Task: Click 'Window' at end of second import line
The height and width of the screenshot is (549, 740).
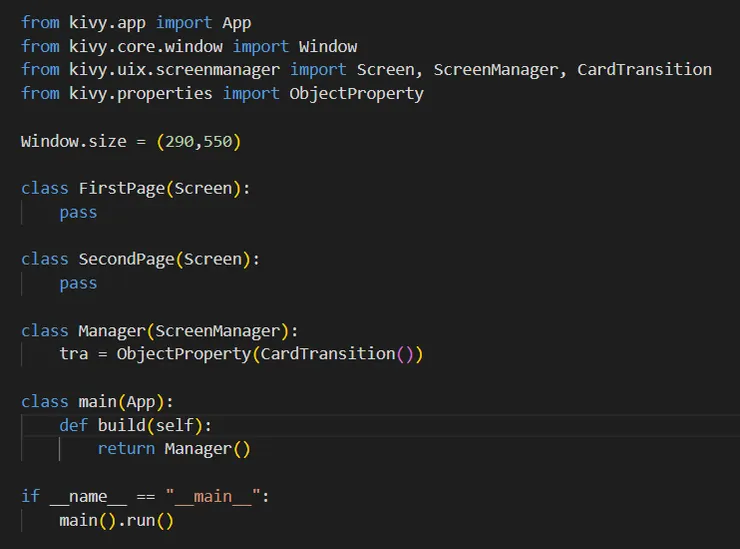Action: [328, 46]
